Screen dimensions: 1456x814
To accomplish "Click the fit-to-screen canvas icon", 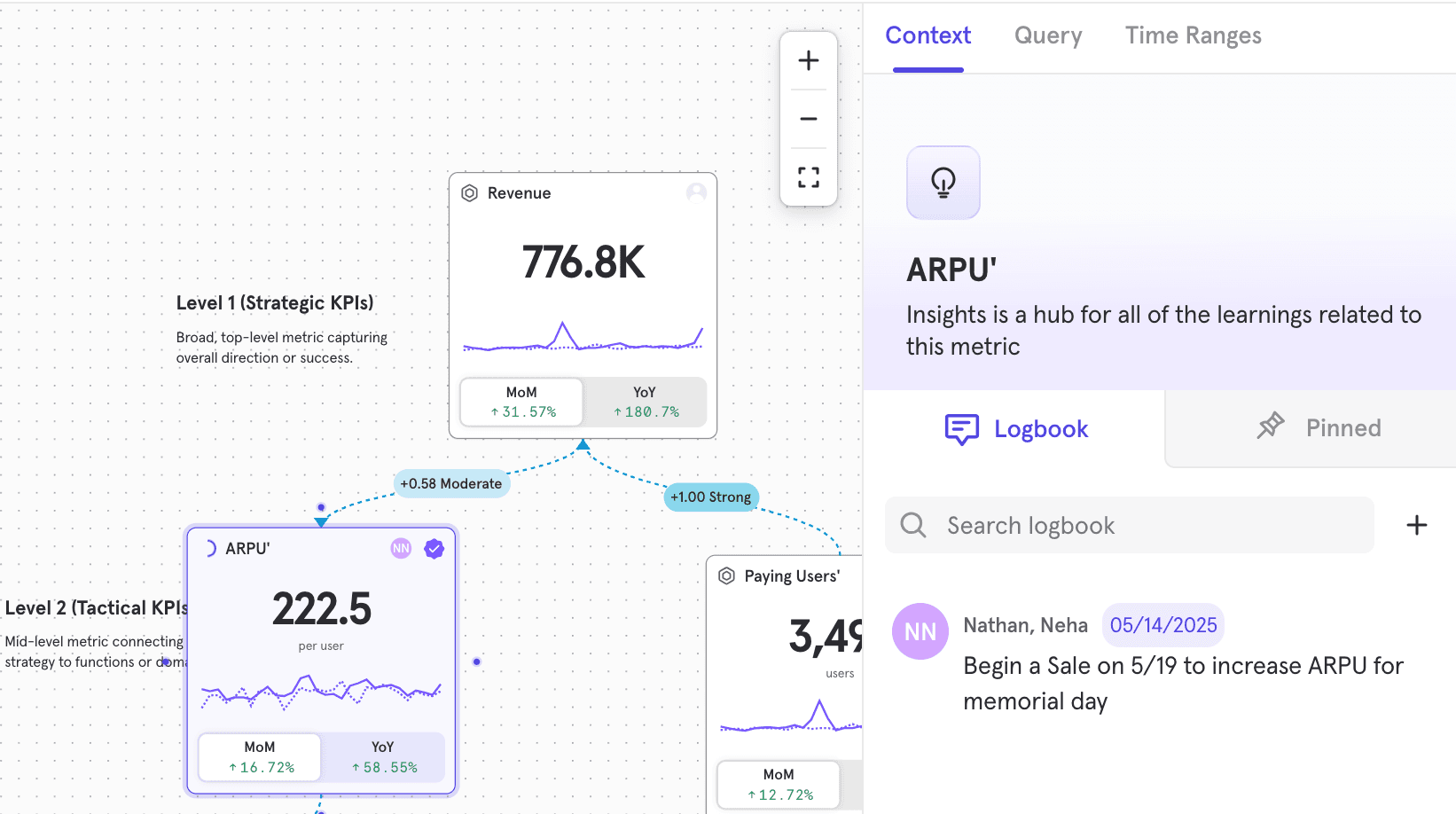I will tap(808, 177).
